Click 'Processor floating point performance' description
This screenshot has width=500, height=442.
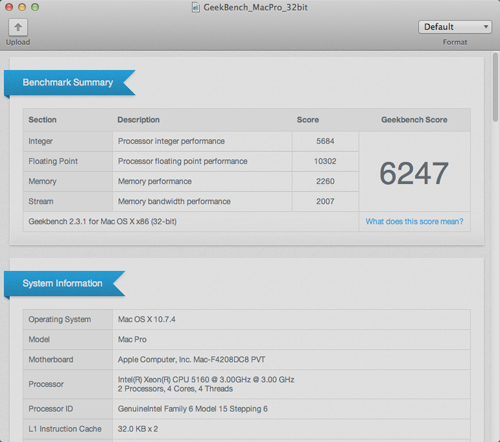coord(183,161)
